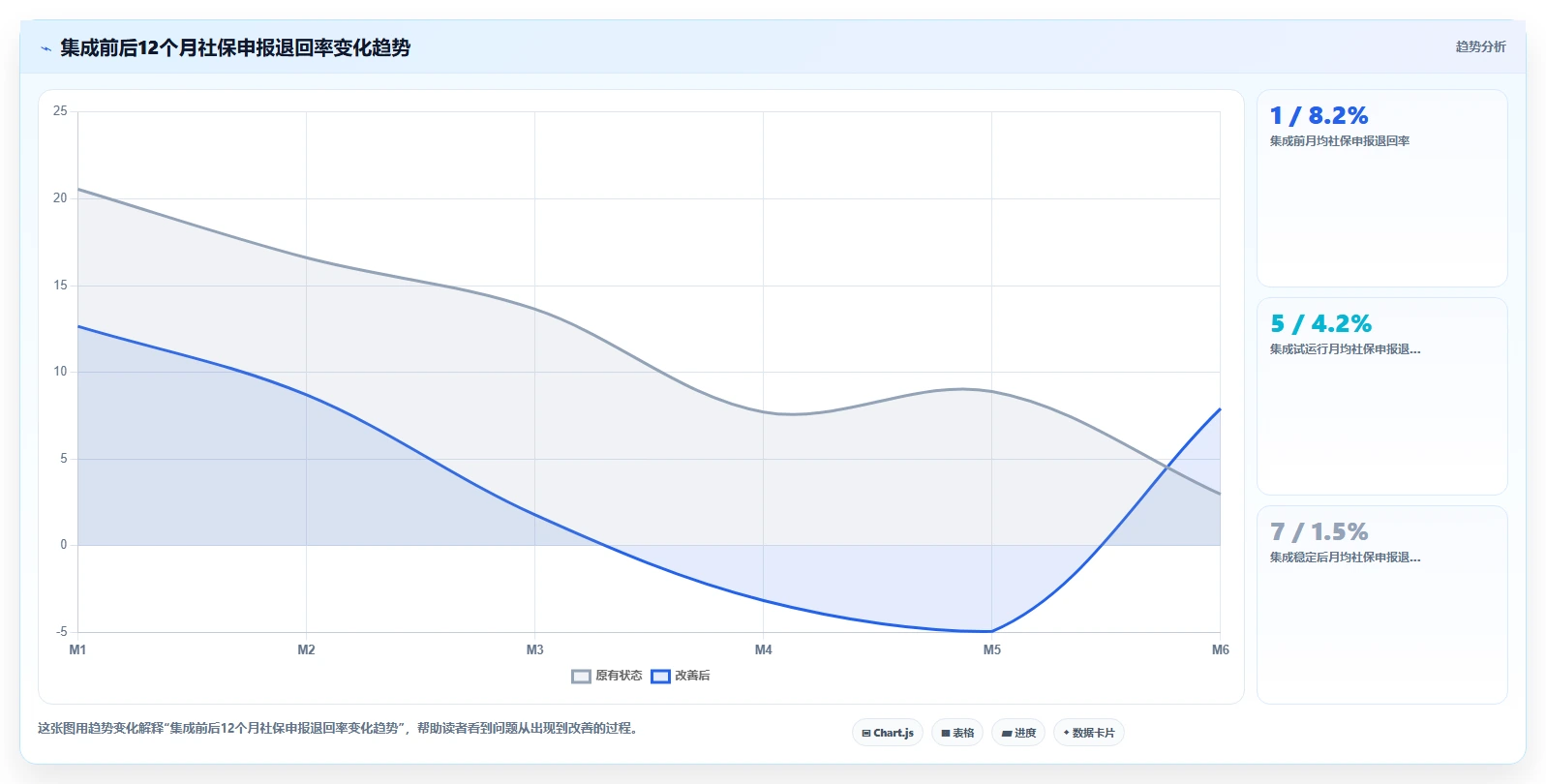Click the blue line's lowest point at M5

tap(991, 631)
